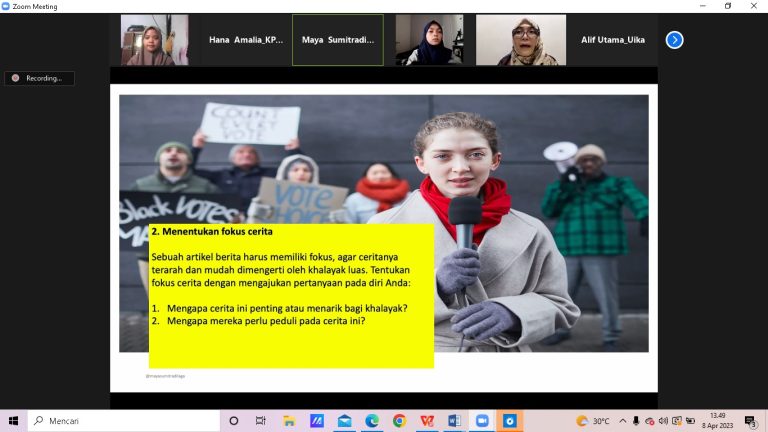The height and width of the screenshot is (432, 768).
Task: Click text 'Mengapa mereka perlu peduli pada cerita ini?'
Action: pos(266,321)
